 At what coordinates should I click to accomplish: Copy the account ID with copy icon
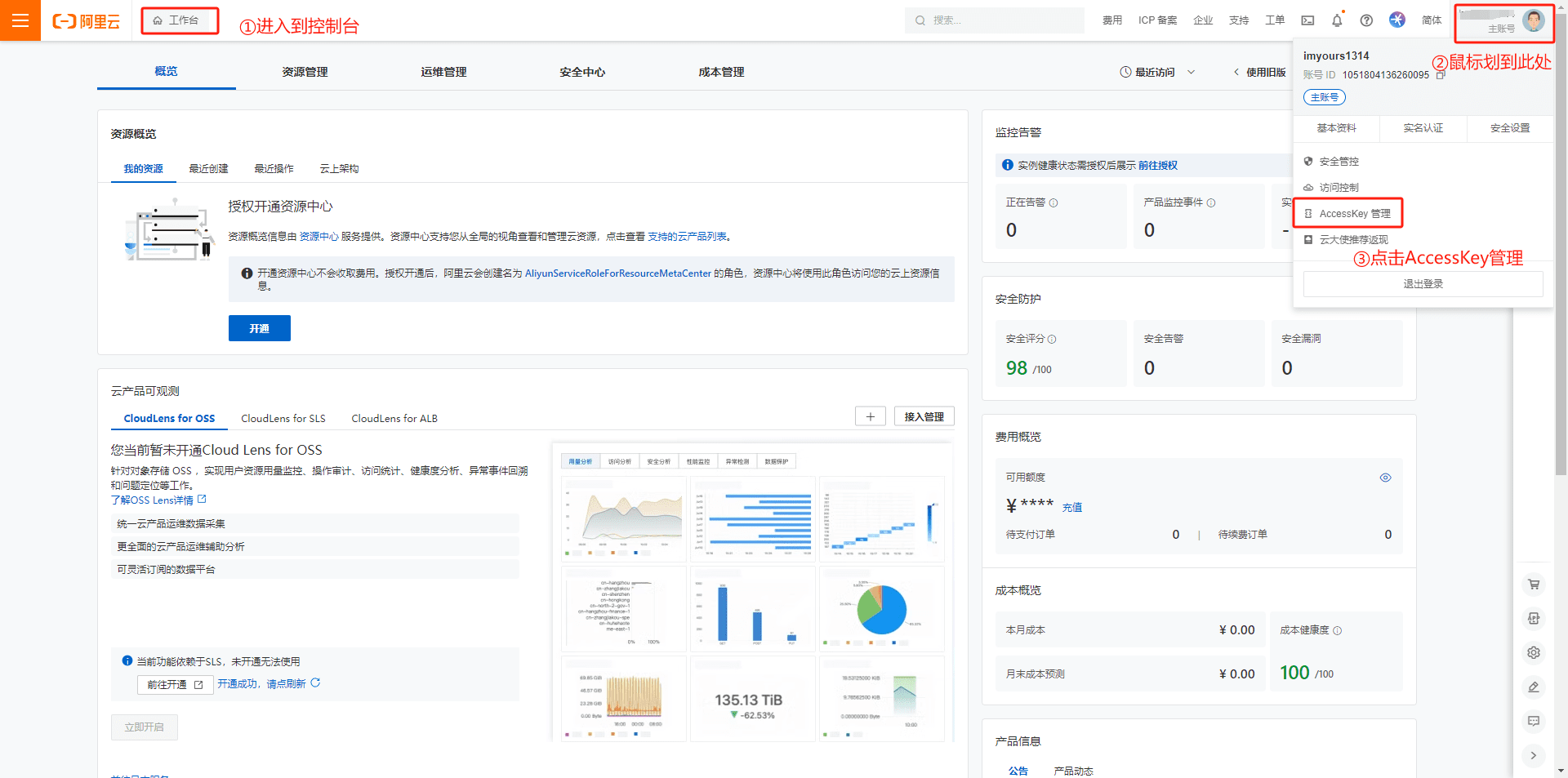1441,75
